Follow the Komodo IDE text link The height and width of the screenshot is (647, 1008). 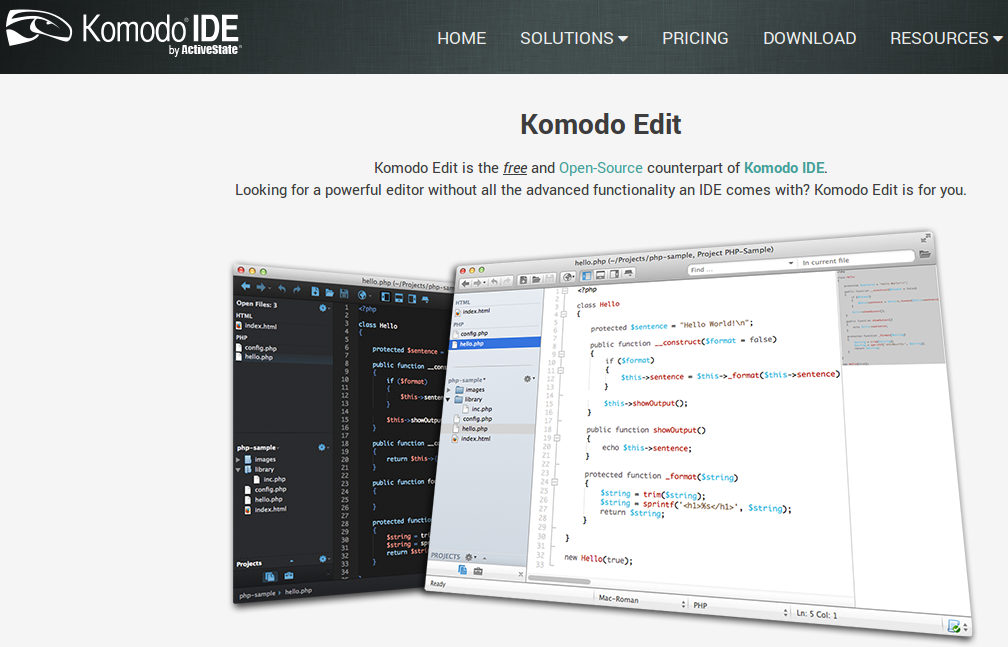pos(784,168)
